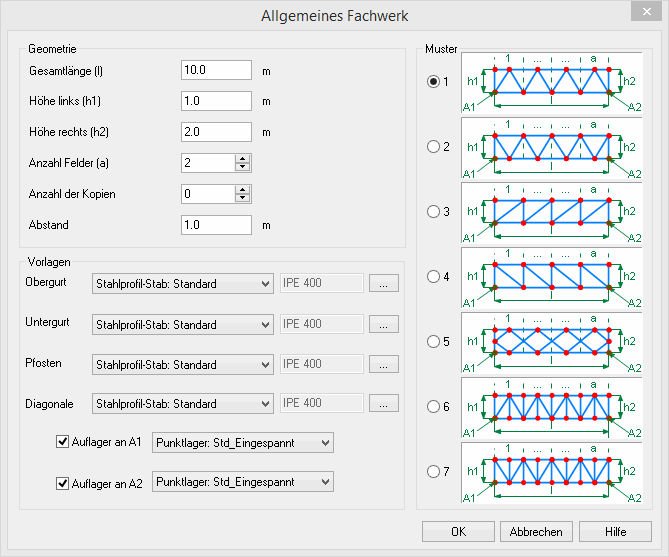Viewport: 669px width, 557px height.
Task: Open the Pfosten template dropdown
Action: click(183, 365)
